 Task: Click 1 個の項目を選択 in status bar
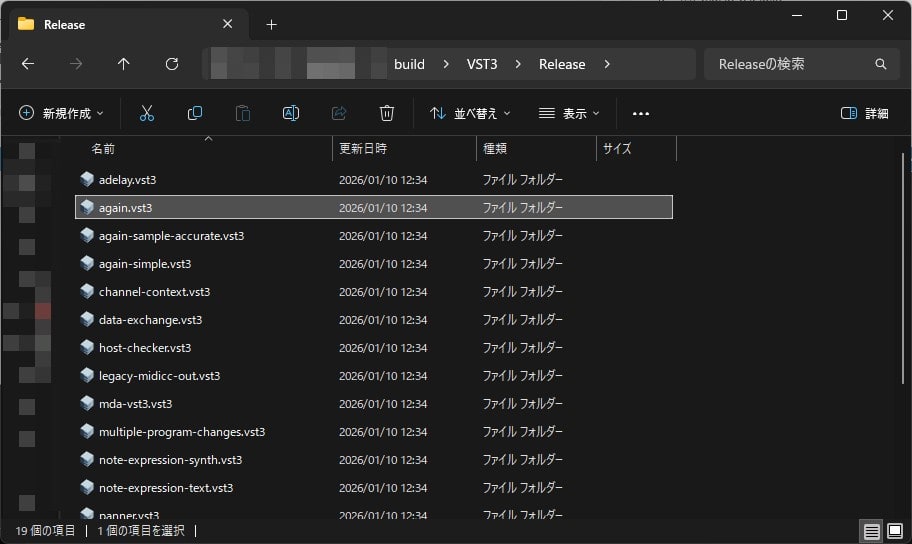click(x=141, y=531)
